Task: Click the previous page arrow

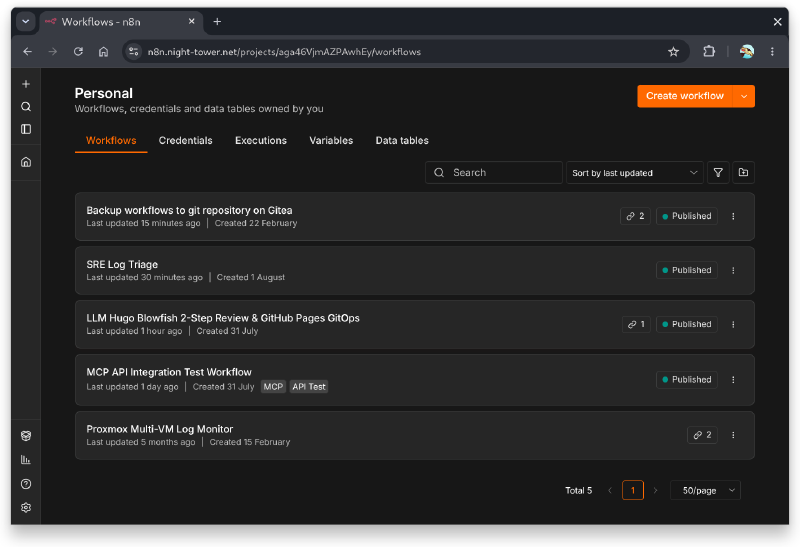Action: point(610,490)
